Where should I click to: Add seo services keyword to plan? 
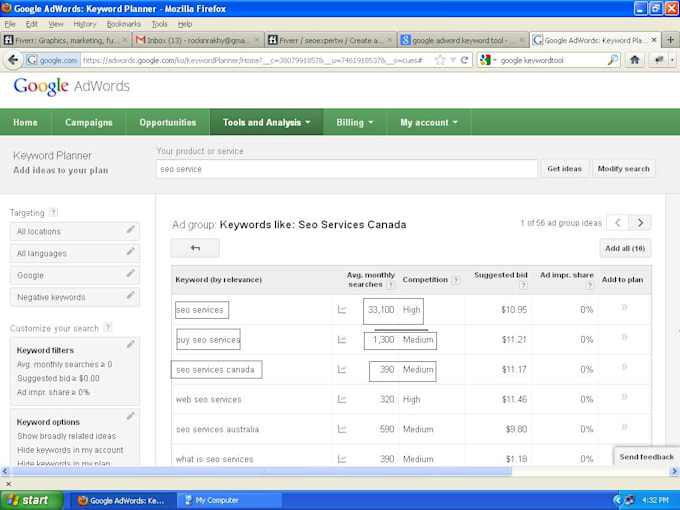(624, 307)
